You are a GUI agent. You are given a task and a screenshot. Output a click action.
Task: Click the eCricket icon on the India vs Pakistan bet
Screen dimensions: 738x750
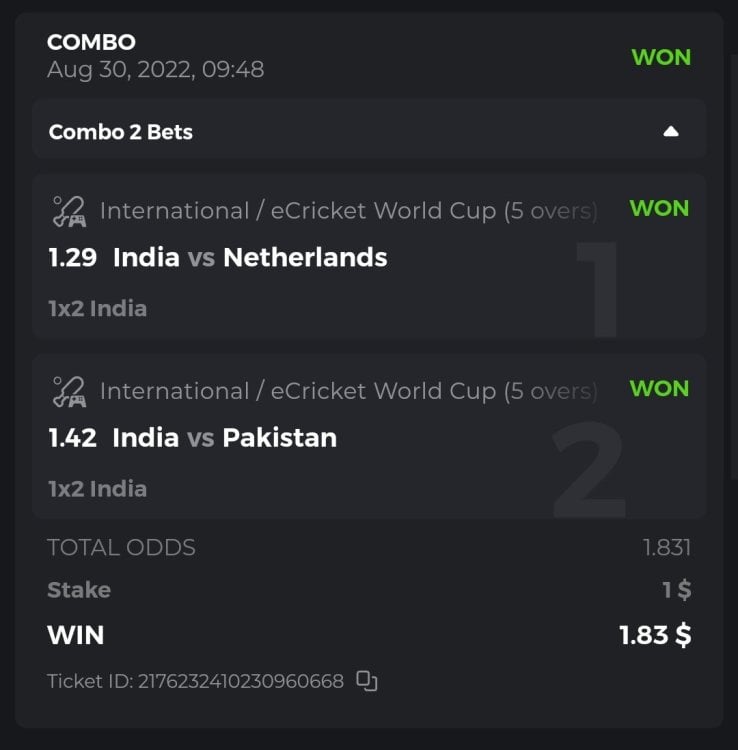pos(69,391)
